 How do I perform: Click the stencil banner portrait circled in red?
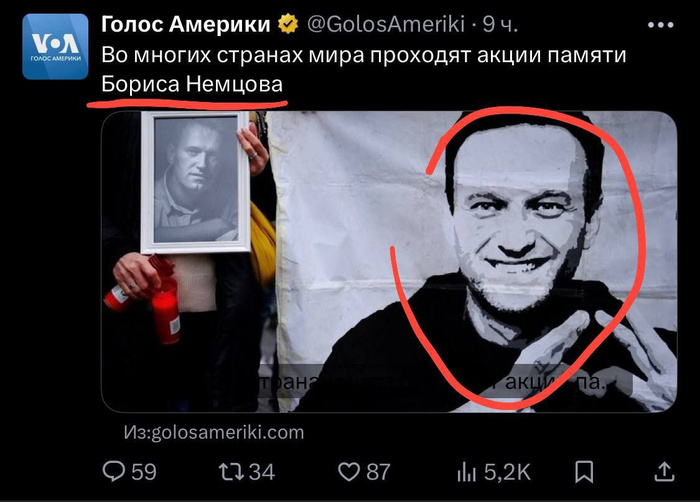click(520, 255)
